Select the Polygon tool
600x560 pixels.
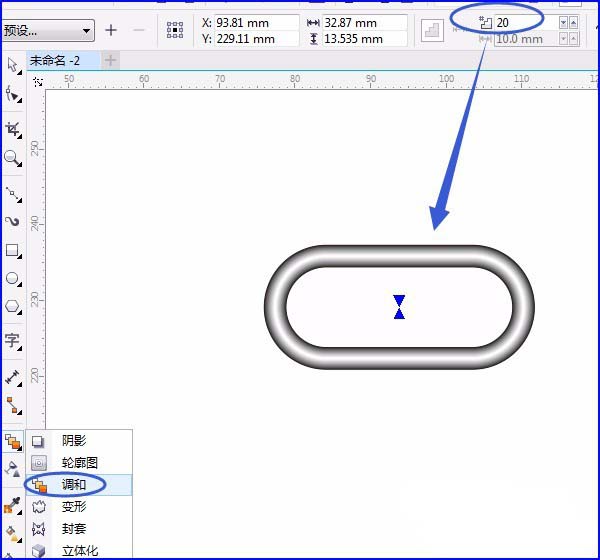[13, 307]
